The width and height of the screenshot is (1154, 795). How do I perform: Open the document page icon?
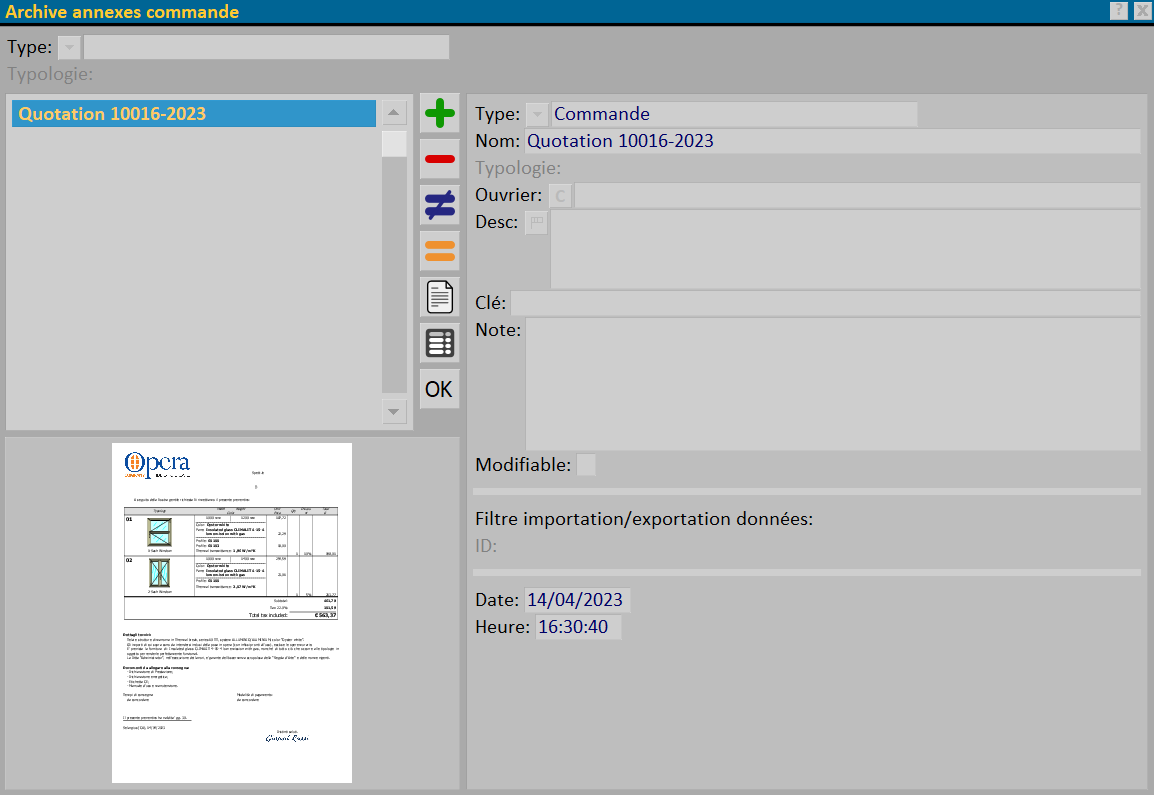[439, 297]
